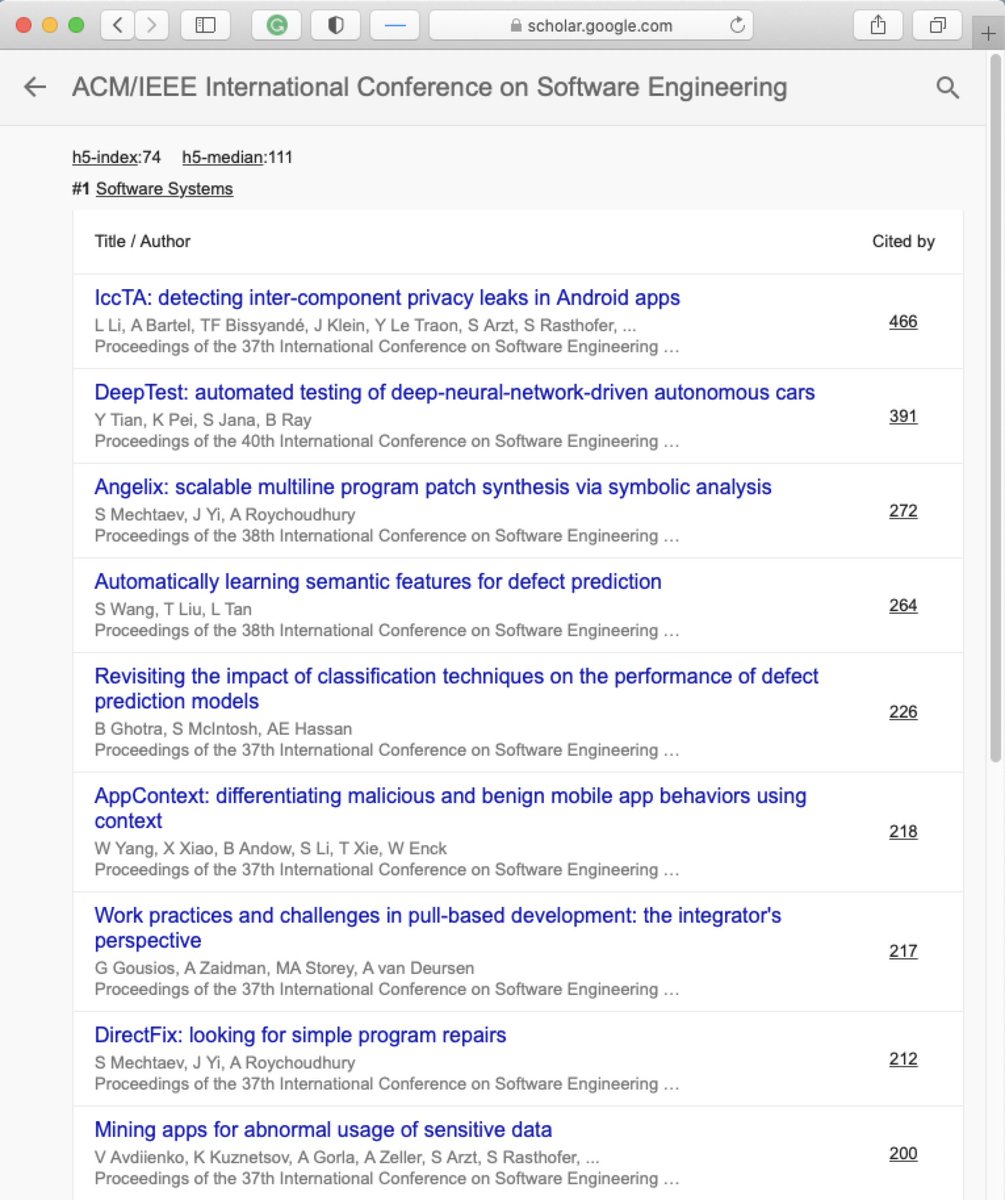Click the Cited by column header

coord(904,241)
